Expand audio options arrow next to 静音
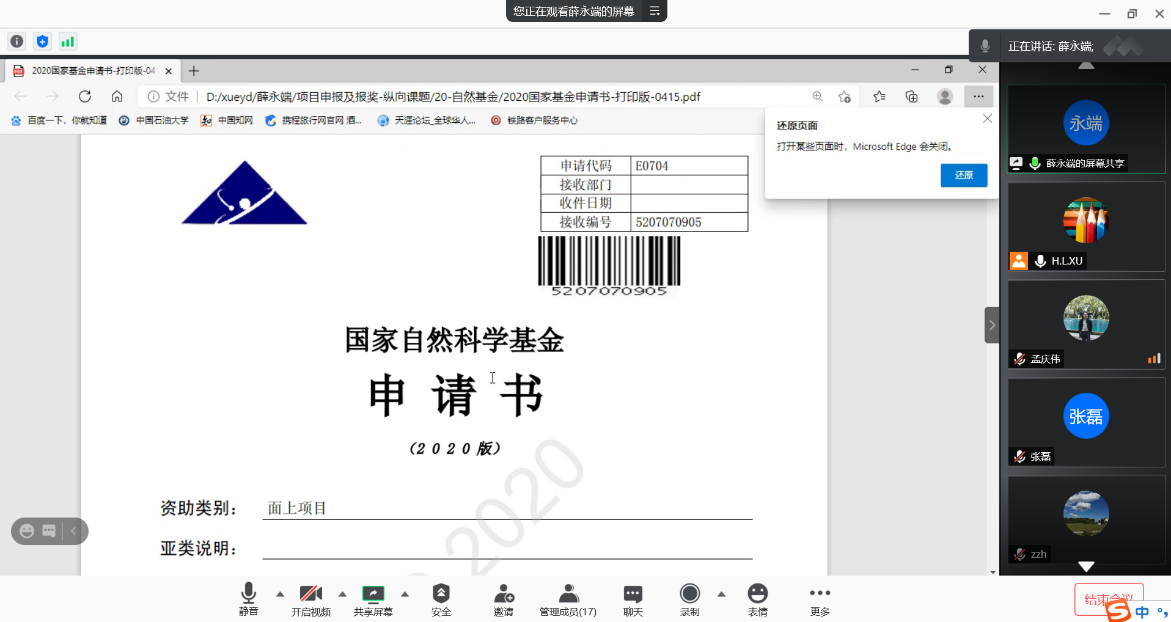The height and width of the screenshot is (622, 1171). tap(279, 593)
